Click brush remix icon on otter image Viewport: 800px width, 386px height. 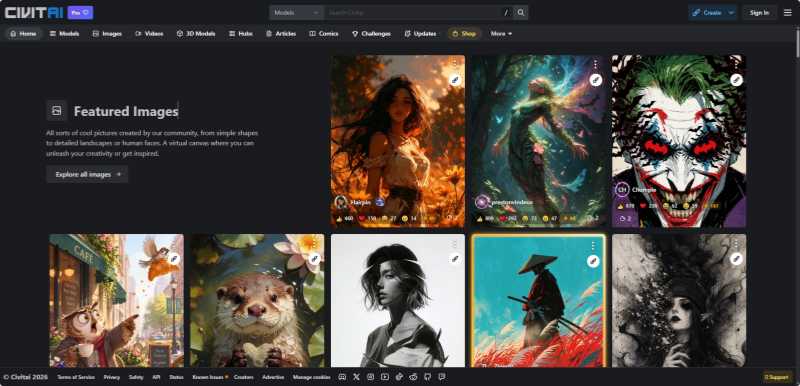tap(314, 259)
